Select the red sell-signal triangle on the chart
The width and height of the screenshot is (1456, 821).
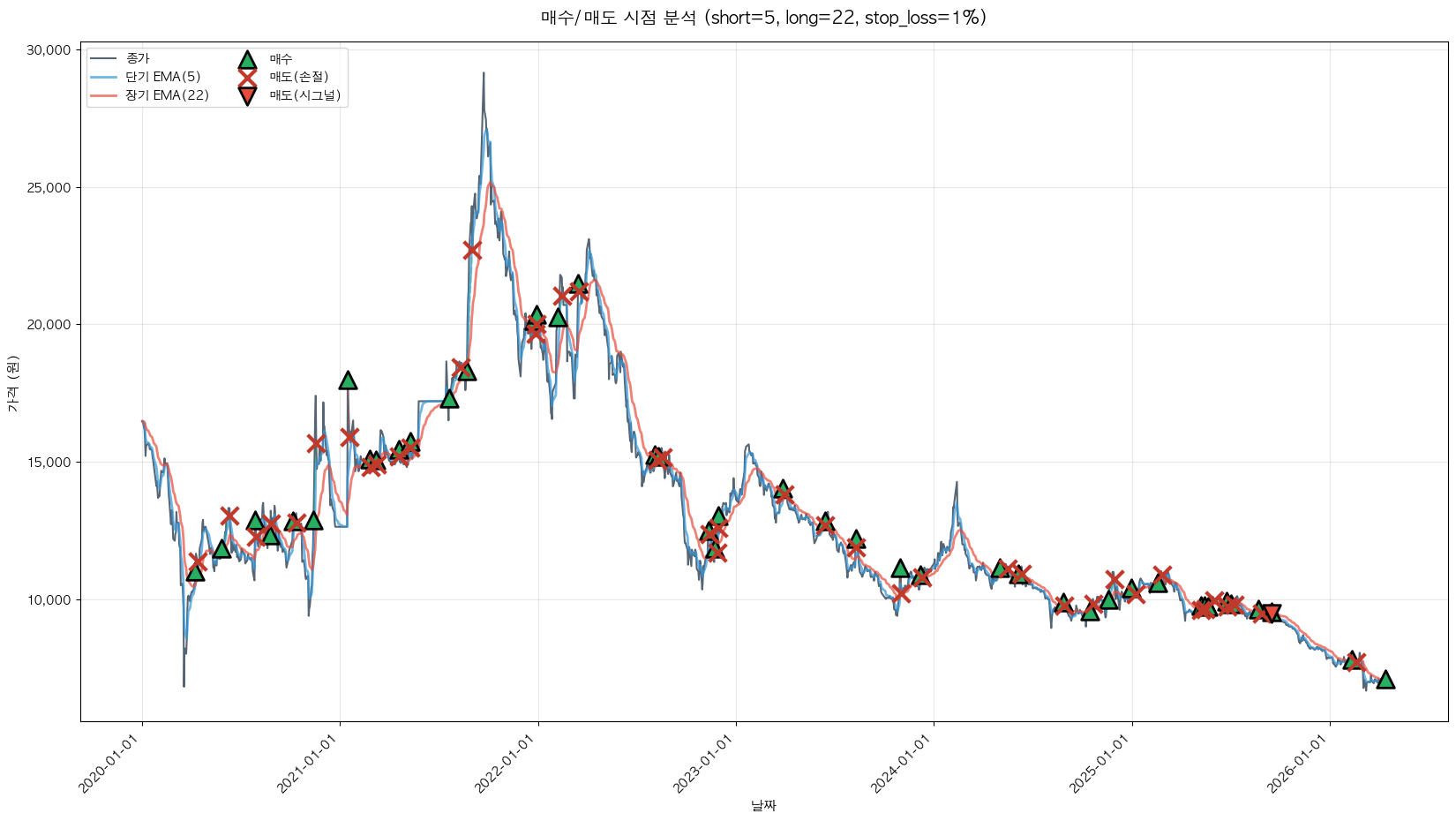(x=1272, y=614)
